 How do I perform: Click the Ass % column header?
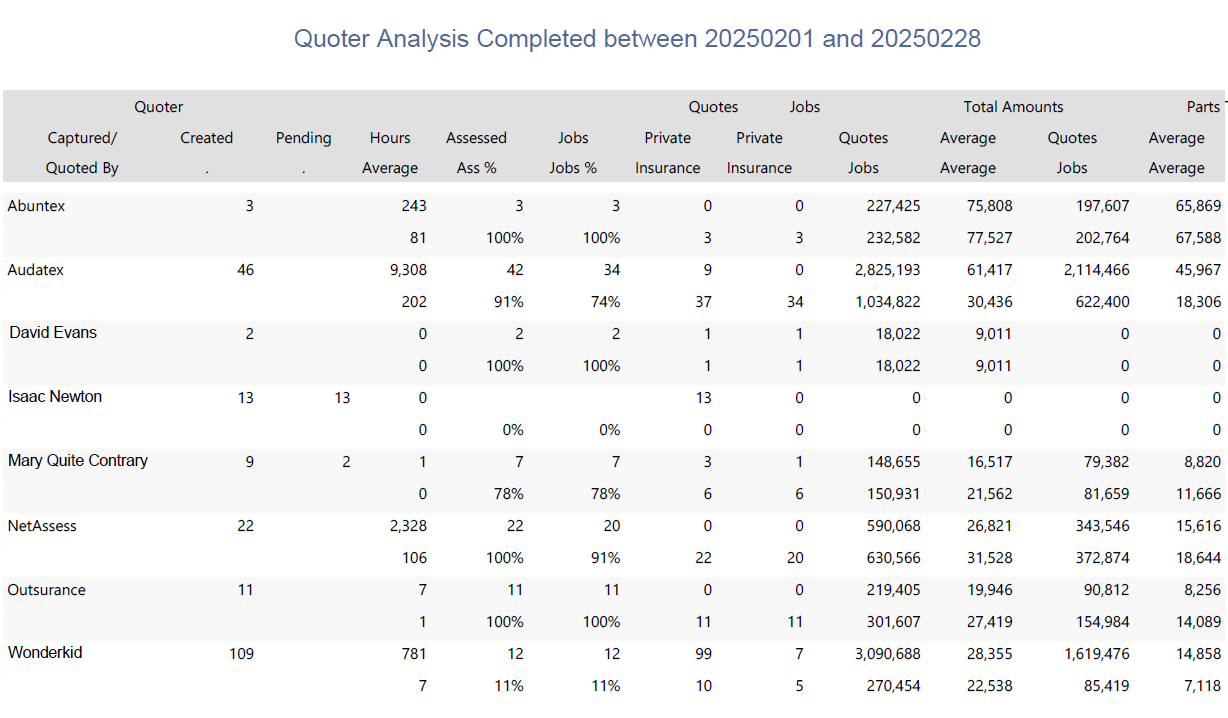476,168
